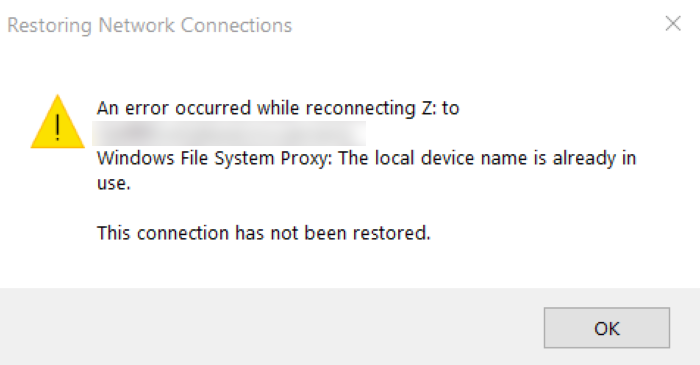The width and height of the screenshot is (700, 365).
Task: Click the 'An error occurred while reconnecting' line
Action: [278, 108]
